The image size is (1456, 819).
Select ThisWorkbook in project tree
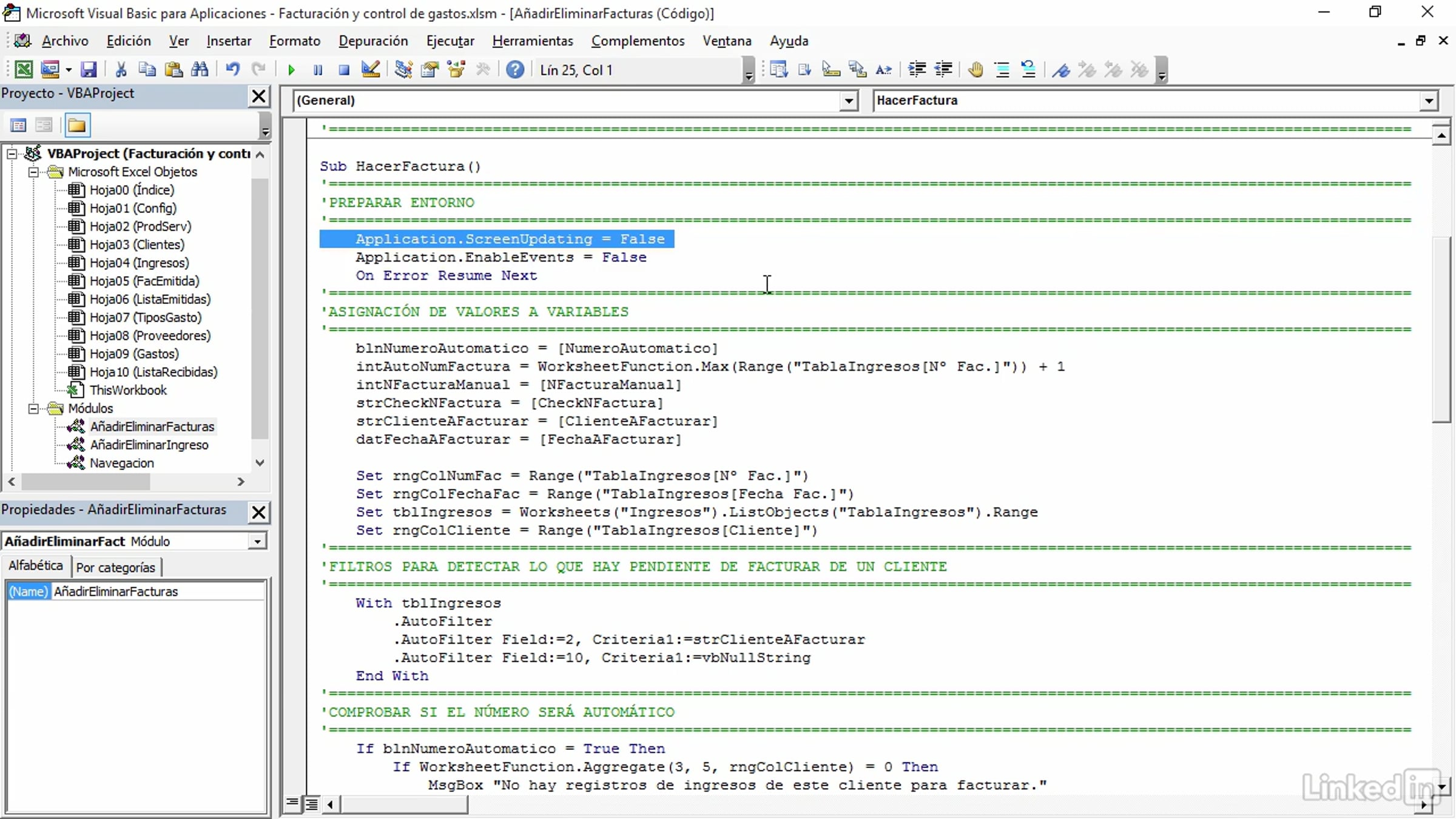click(128, 390)
